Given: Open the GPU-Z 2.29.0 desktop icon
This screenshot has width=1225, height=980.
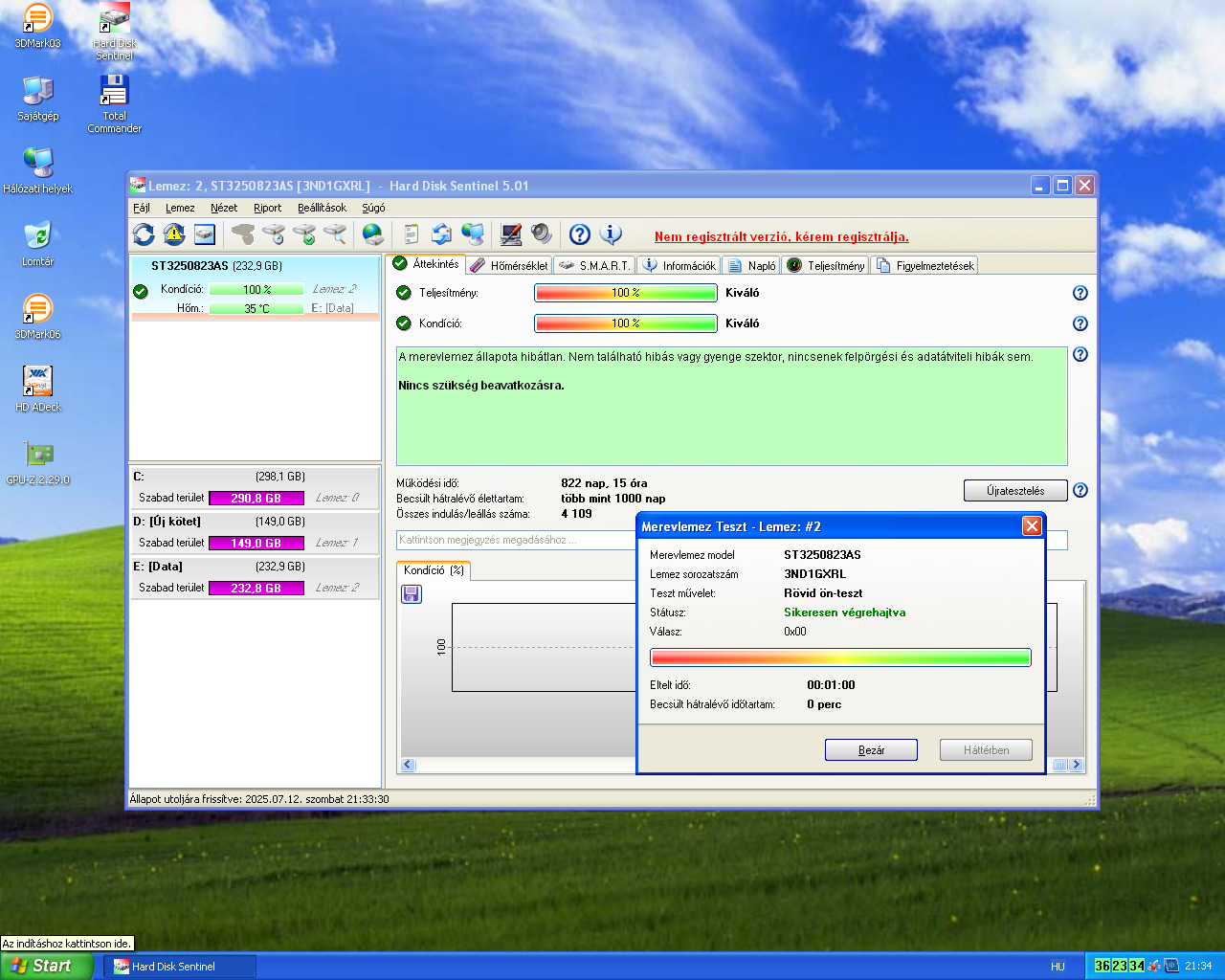Looking at the screenshot, I should [38, 462].
